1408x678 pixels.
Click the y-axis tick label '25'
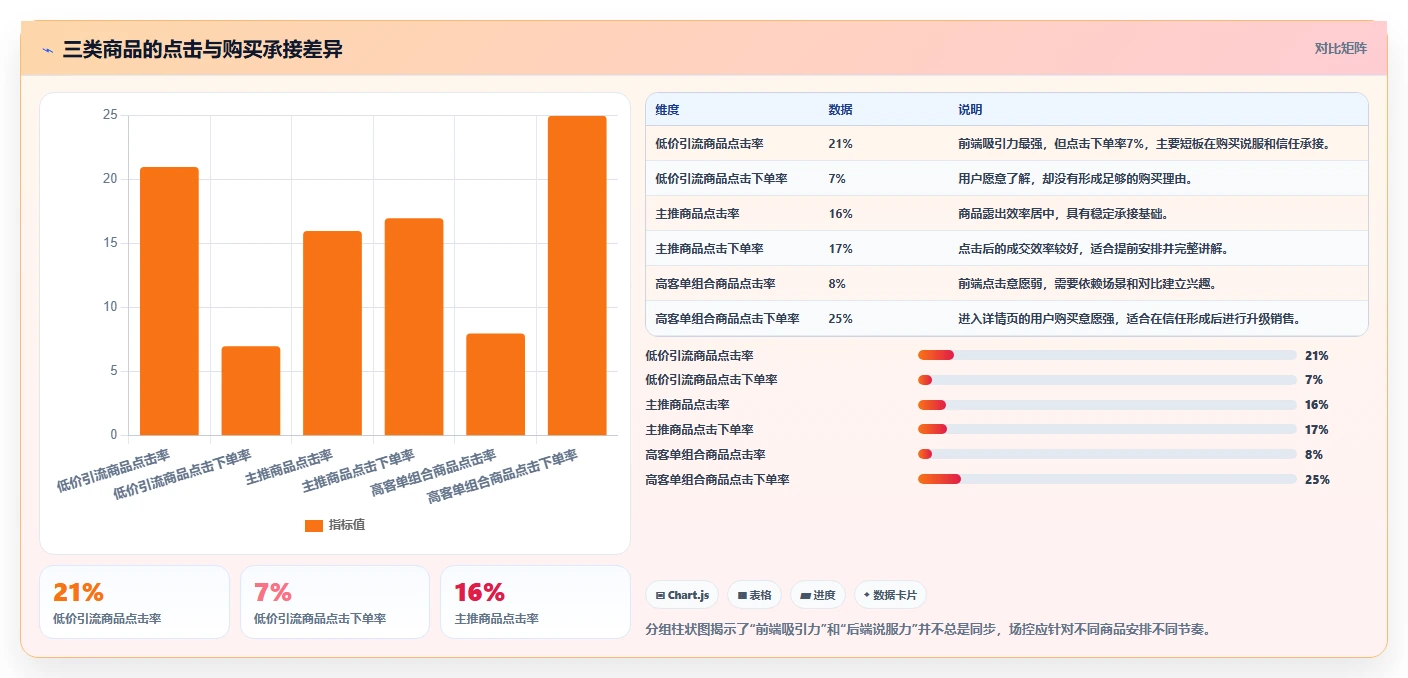point(110,116)
